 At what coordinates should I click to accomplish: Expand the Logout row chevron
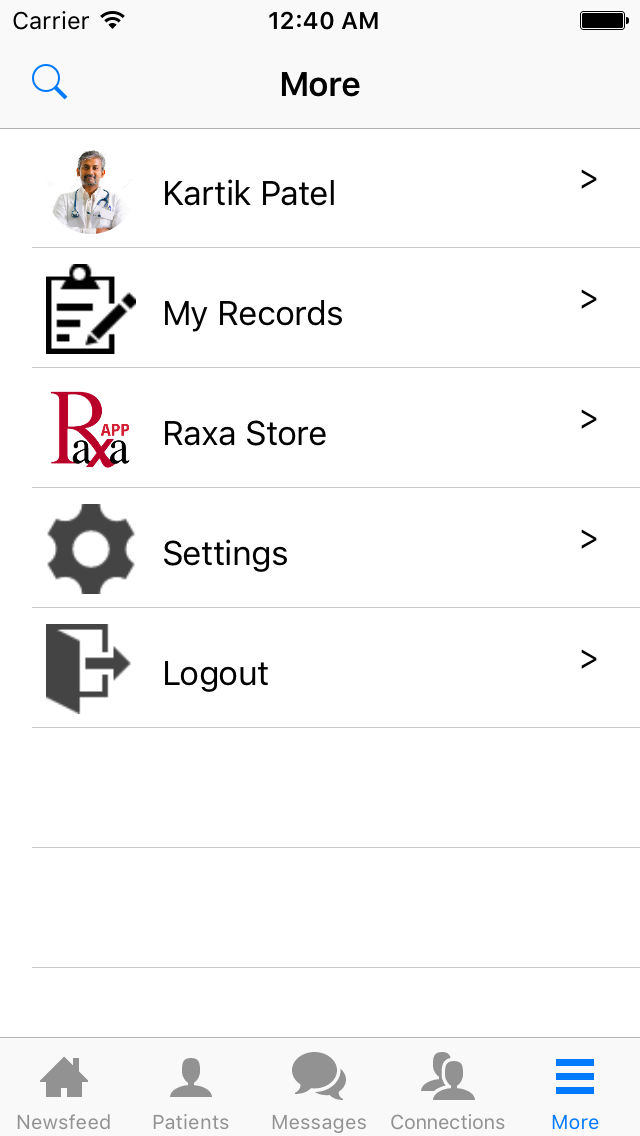(x=589, y=659)
